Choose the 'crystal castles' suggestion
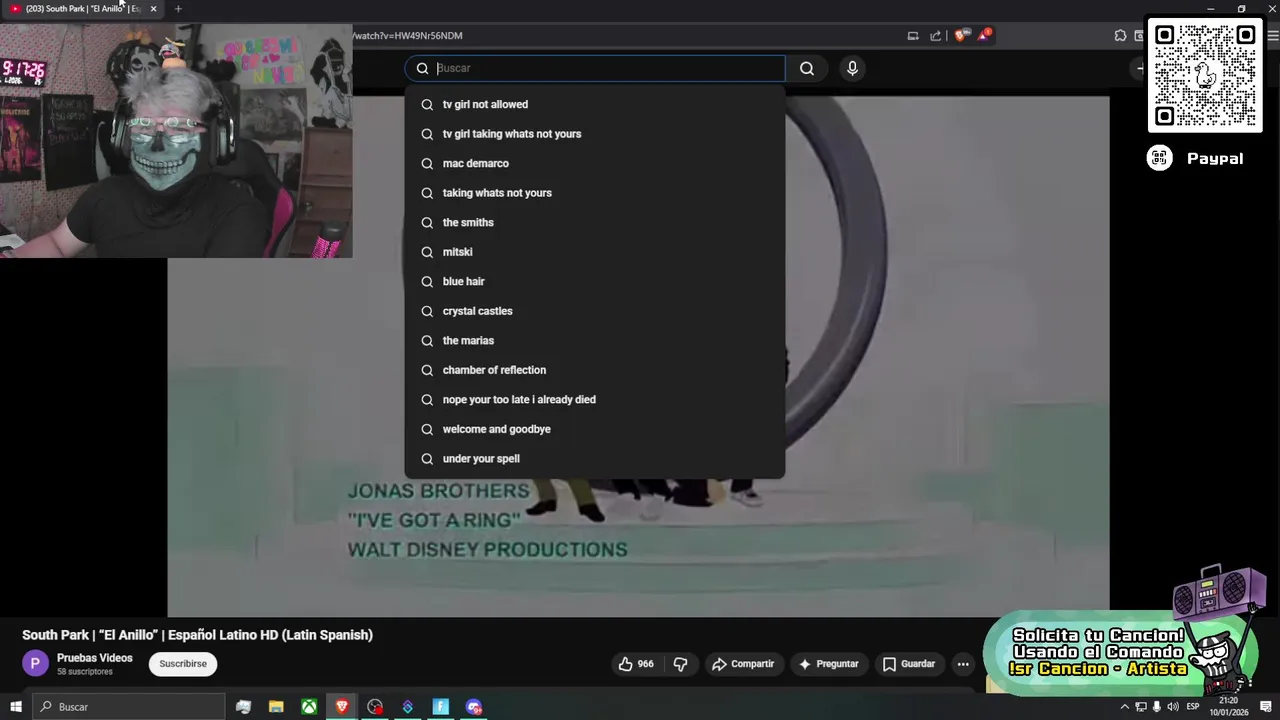The width and height of the screenshot is (1280, 720). pyautogui.click(x=595, y=311)
